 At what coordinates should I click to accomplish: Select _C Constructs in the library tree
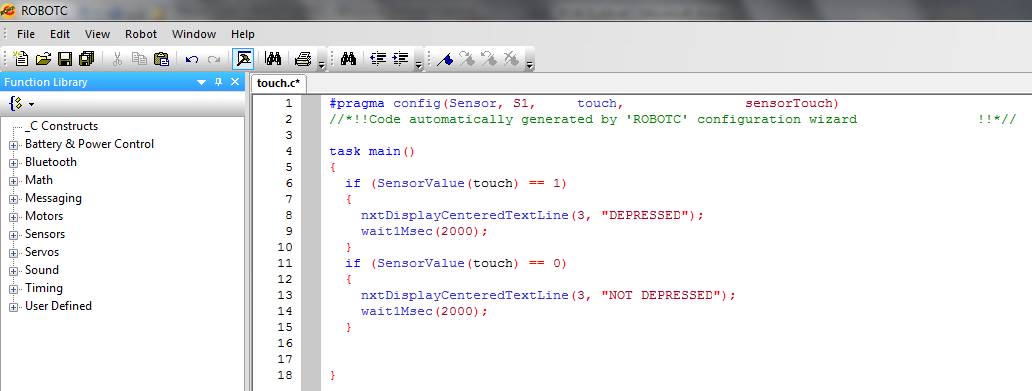pyautogui.click(x=61, y=126)
